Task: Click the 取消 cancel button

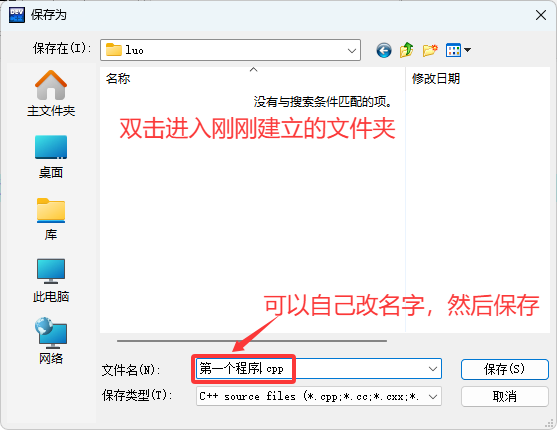Action: click(x=504, y=396)
